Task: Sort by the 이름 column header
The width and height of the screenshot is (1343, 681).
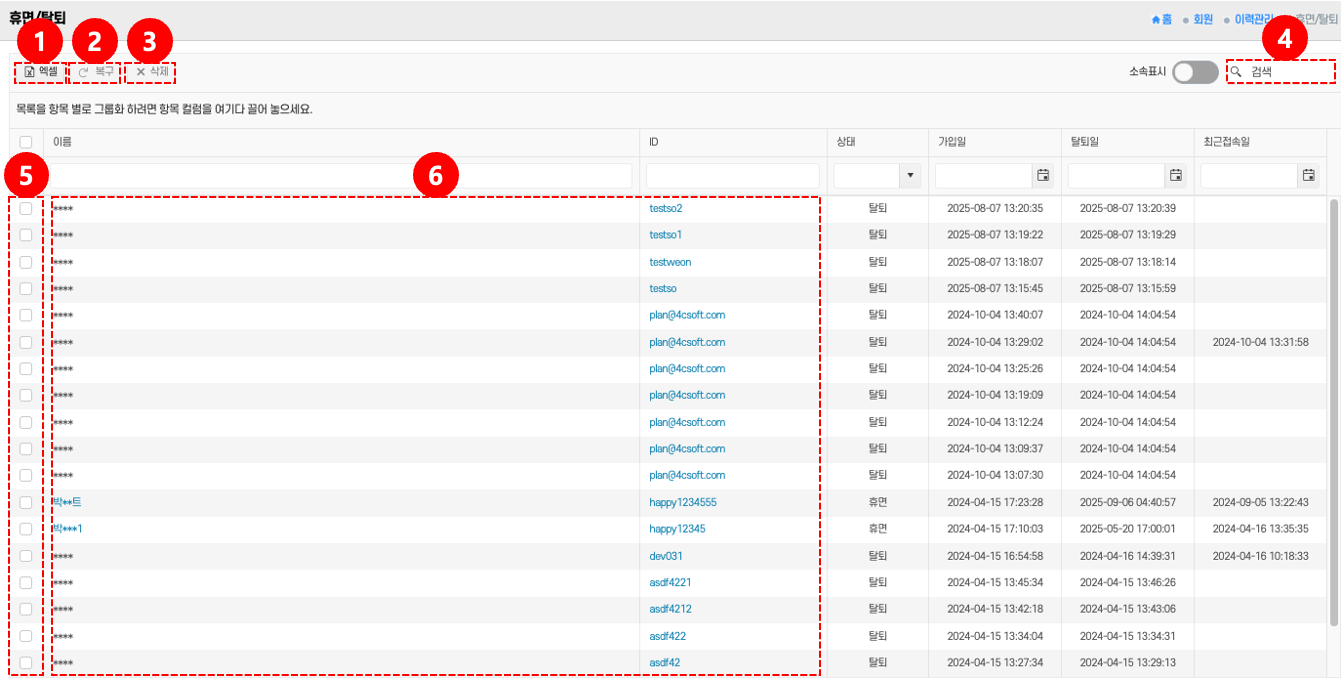Action: (x=62, y=142)
